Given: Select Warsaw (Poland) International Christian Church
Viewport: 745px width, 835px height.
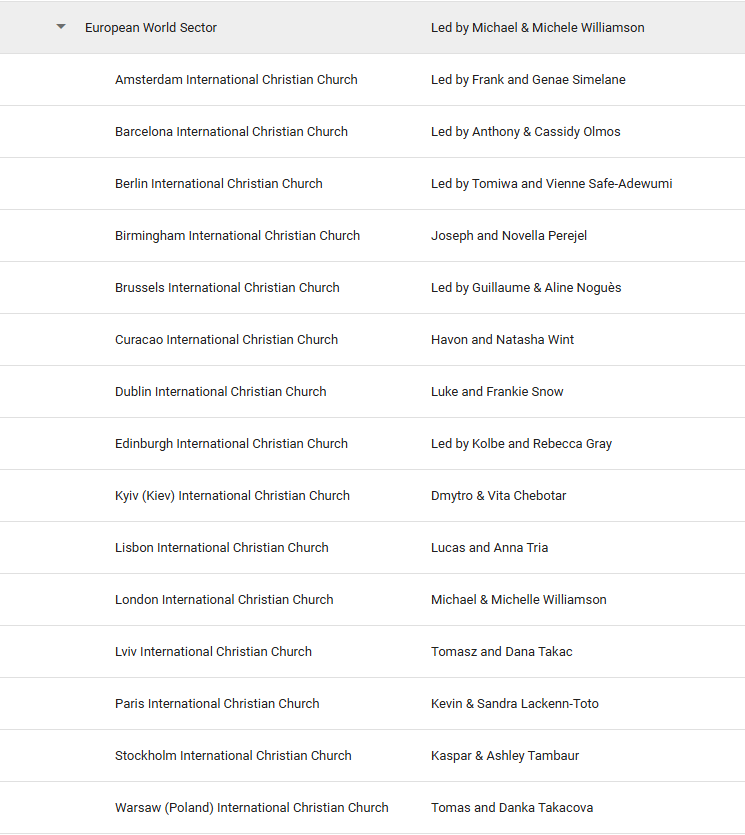Looking at the screenshot, I should [x=251, y=808].
